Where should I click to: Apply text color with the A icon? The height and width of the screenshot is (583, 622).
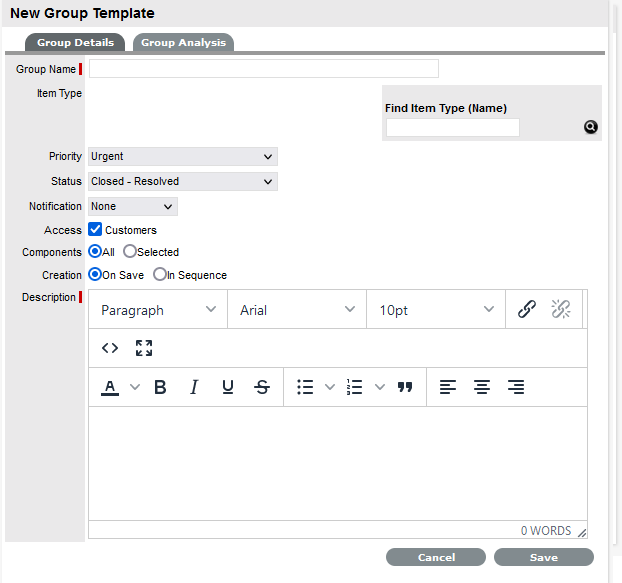[110, 387]
